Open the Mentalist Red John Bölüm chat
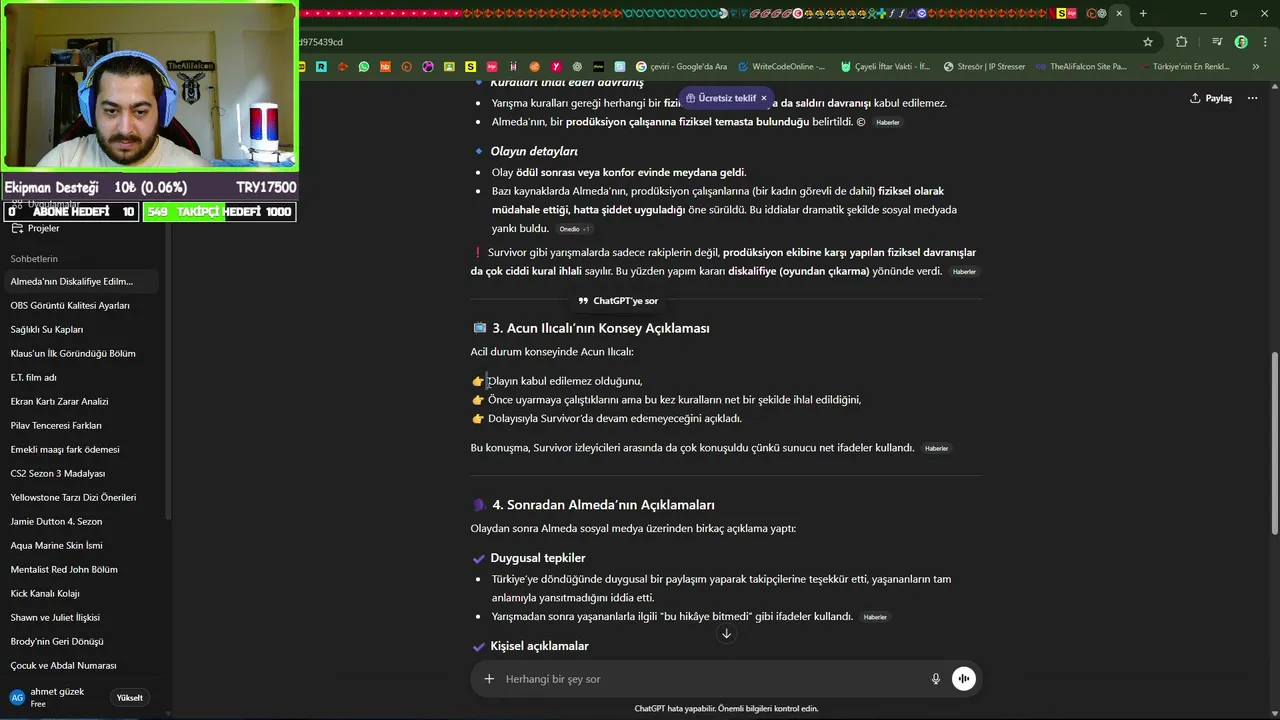This screenshot has height=720, width=1280. 80,569
